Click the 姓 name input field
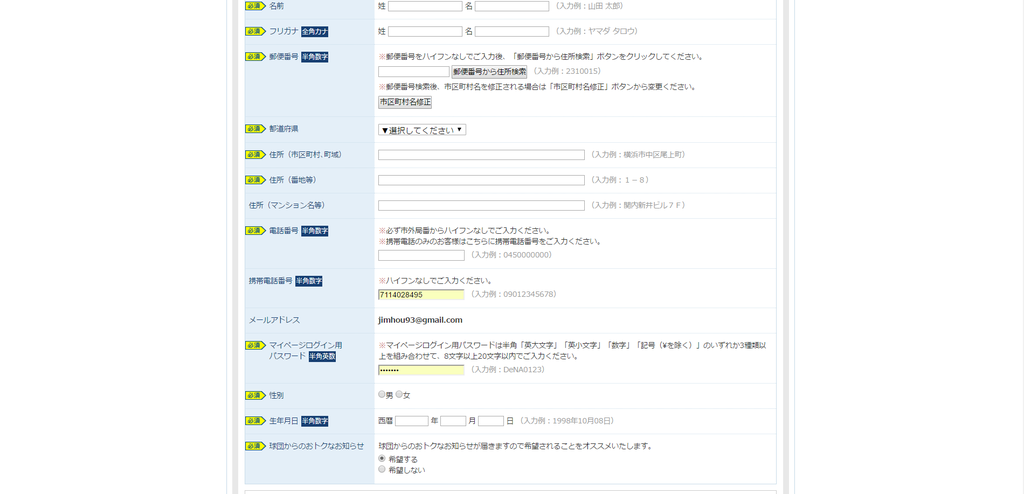This screenshot has height=494, width=1024. click(x=425, y=7)
